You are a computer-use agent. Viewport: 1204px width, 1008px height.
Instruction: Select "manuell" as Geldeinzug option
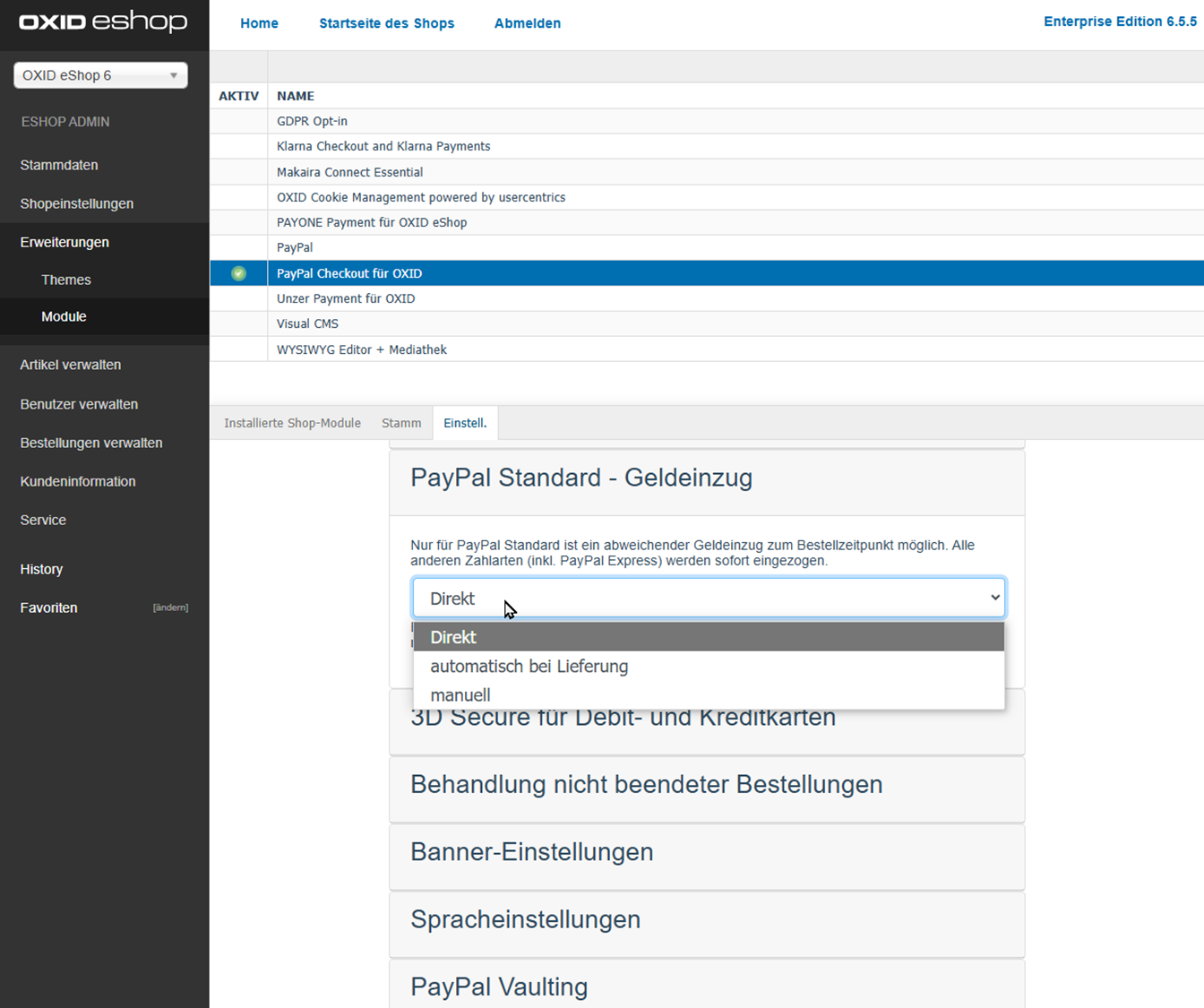pos(460,694)
